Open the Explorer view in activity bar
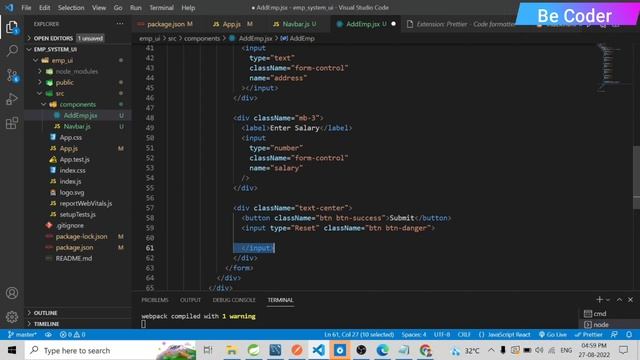Screen dimensions: 640x360 tap(12, 27)
